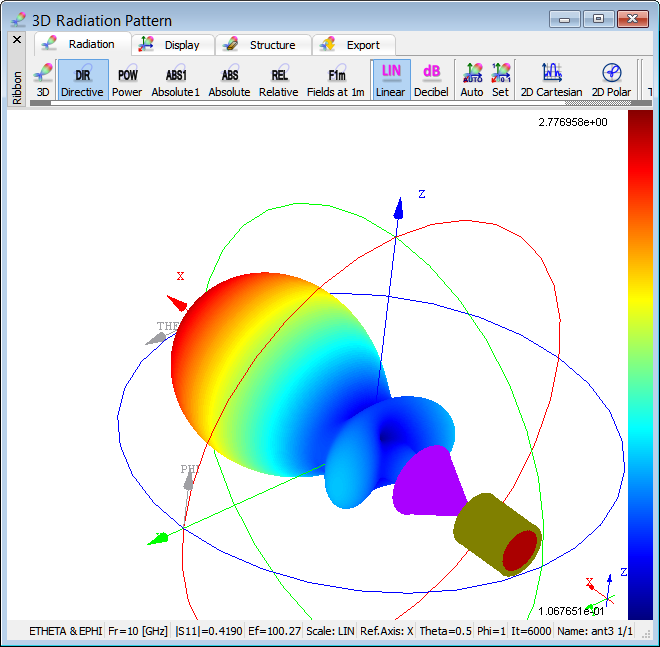Toggle the Directive (DIR) mode
The width and height of the screenshot is (660, 647).
82,80
